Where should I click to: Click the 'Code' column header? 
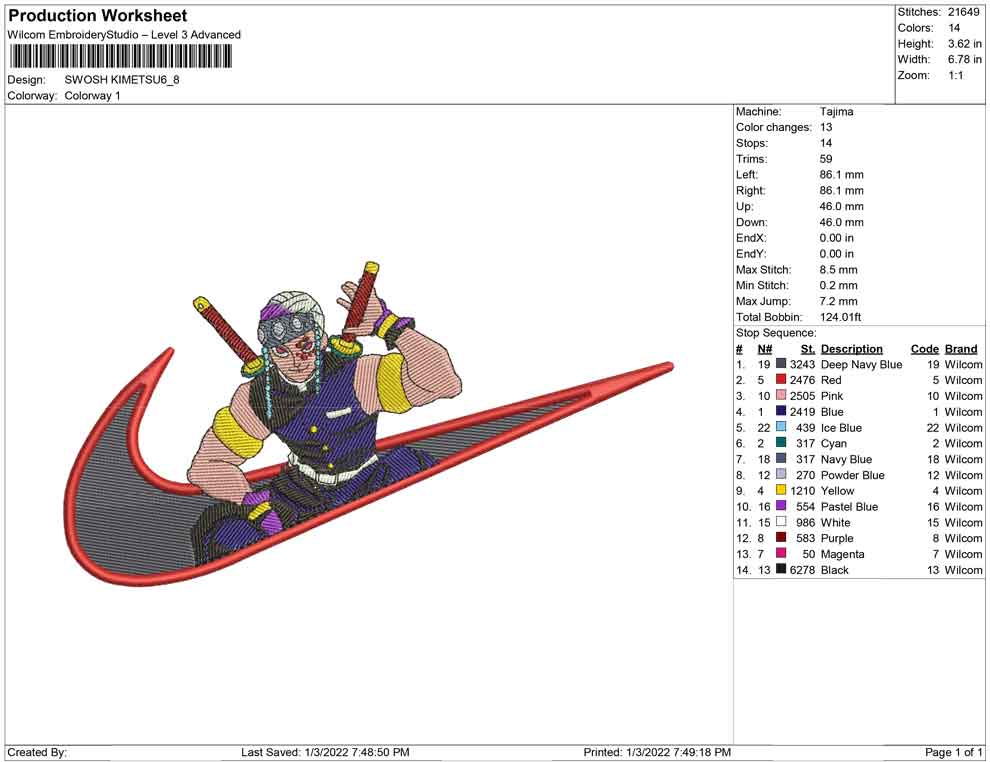[924, 349]
